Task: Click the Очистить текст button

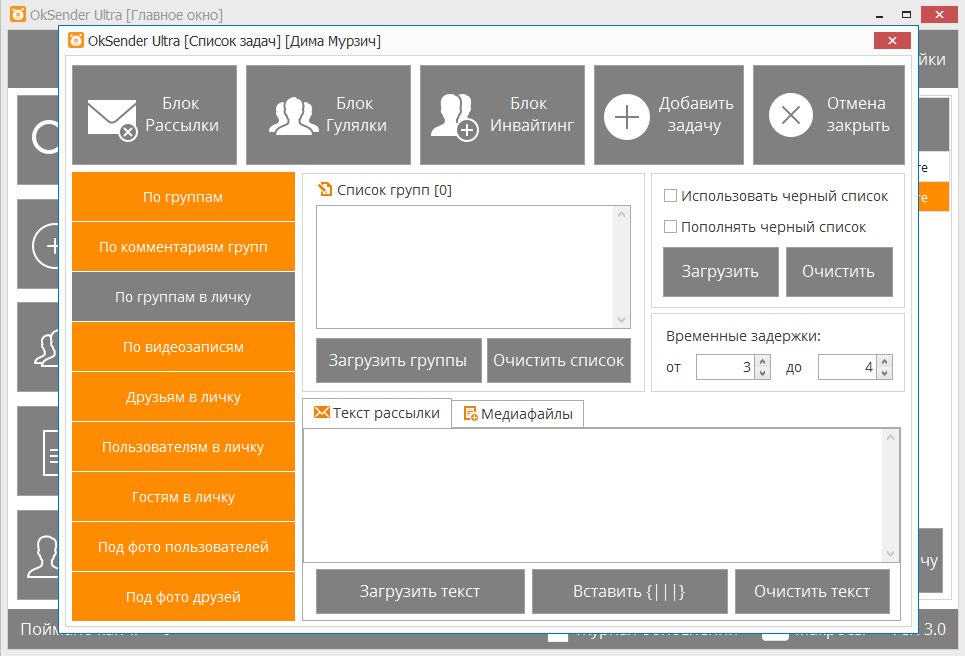Action: coord(812,591)
